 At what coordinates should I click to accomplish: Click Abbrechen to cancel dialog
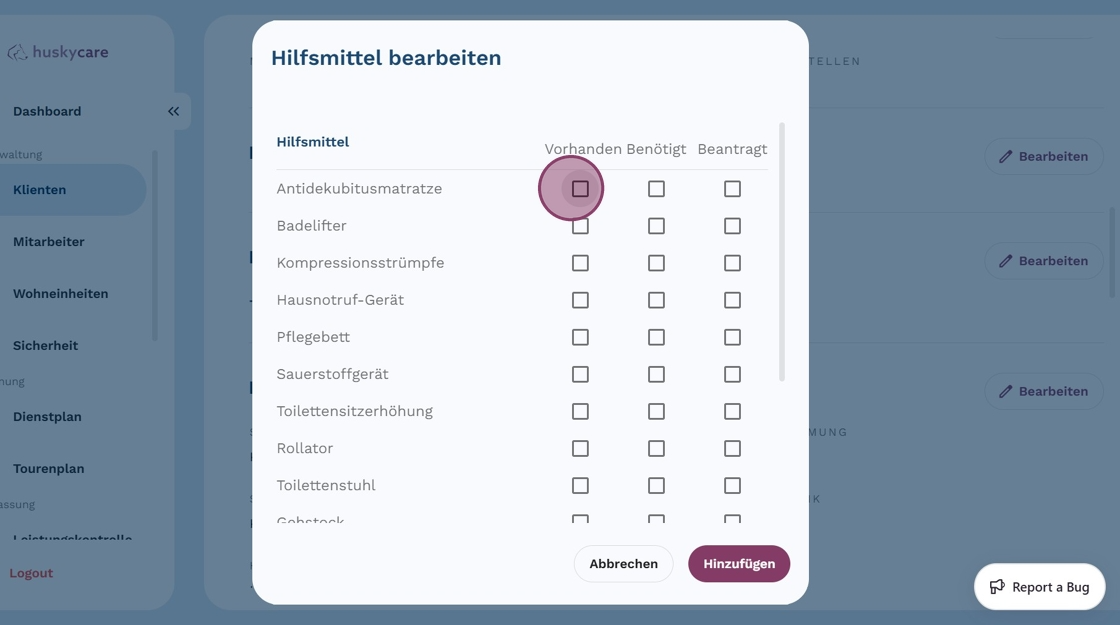623,564
